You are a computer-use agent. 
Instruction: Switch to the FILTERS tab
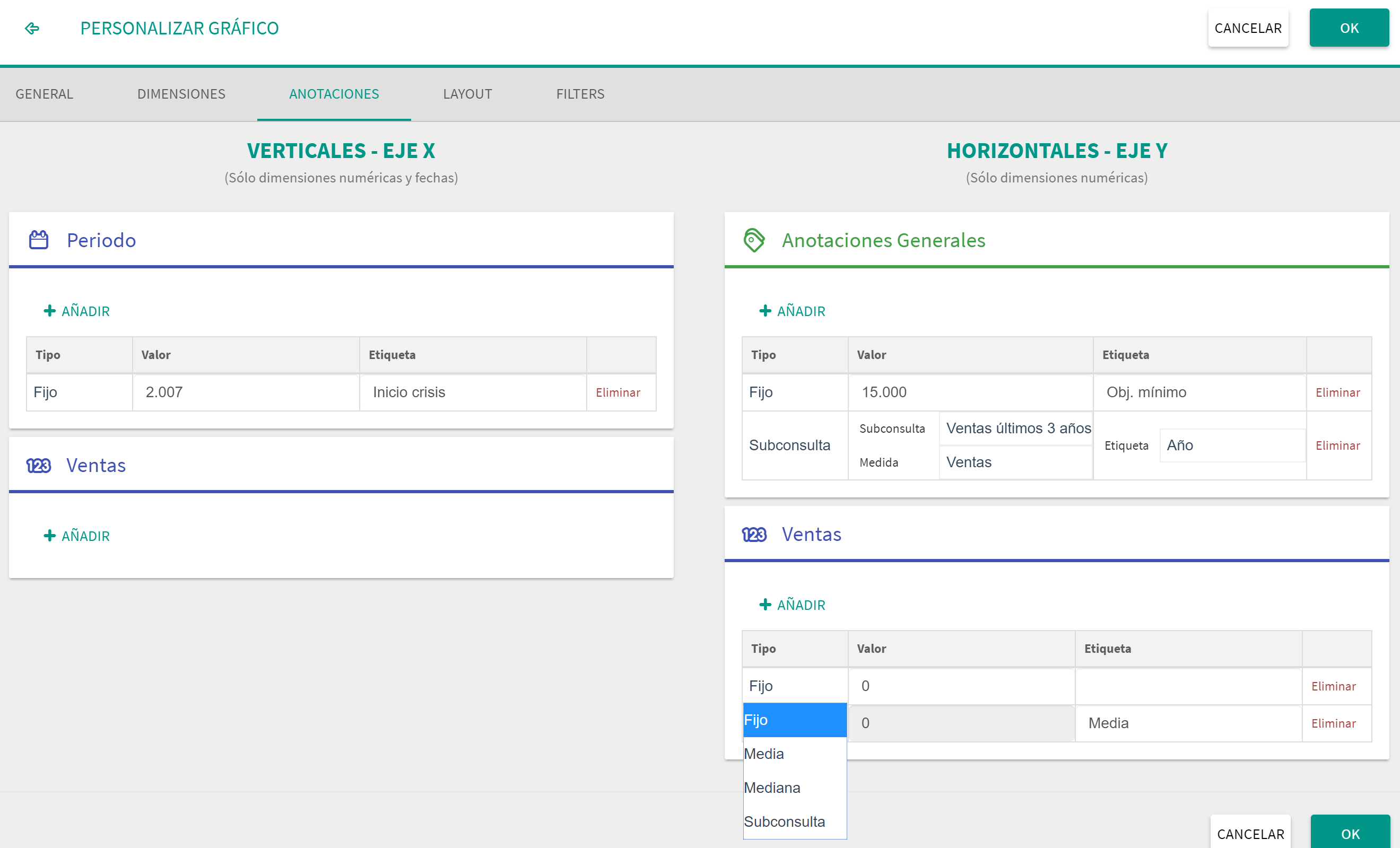(x=580, y=94)
